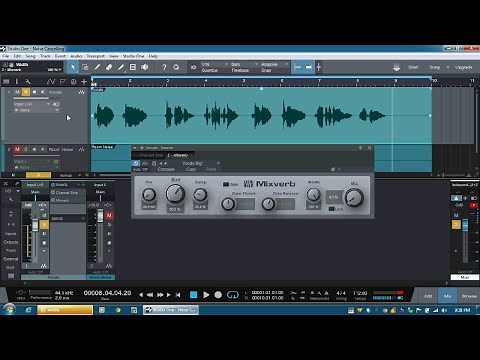This screenshot has width=480, height=360.
Task: Open the I/O dropdown in the mixer sidebar
Action: click(x=18, y=191)
